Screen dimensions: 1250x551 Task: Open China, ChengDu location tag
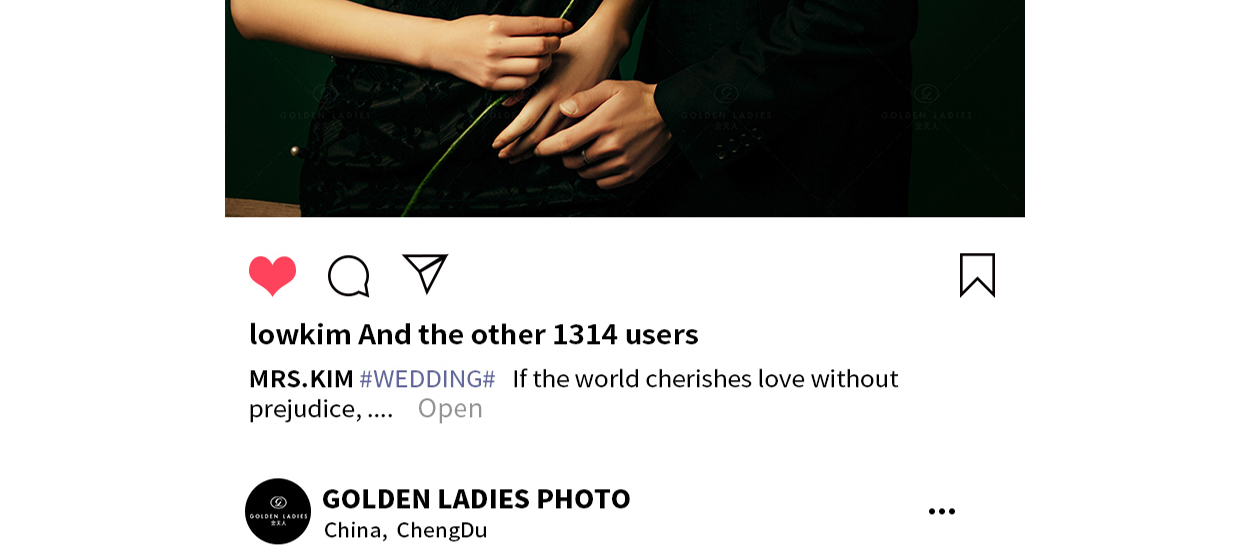point(406,530)
